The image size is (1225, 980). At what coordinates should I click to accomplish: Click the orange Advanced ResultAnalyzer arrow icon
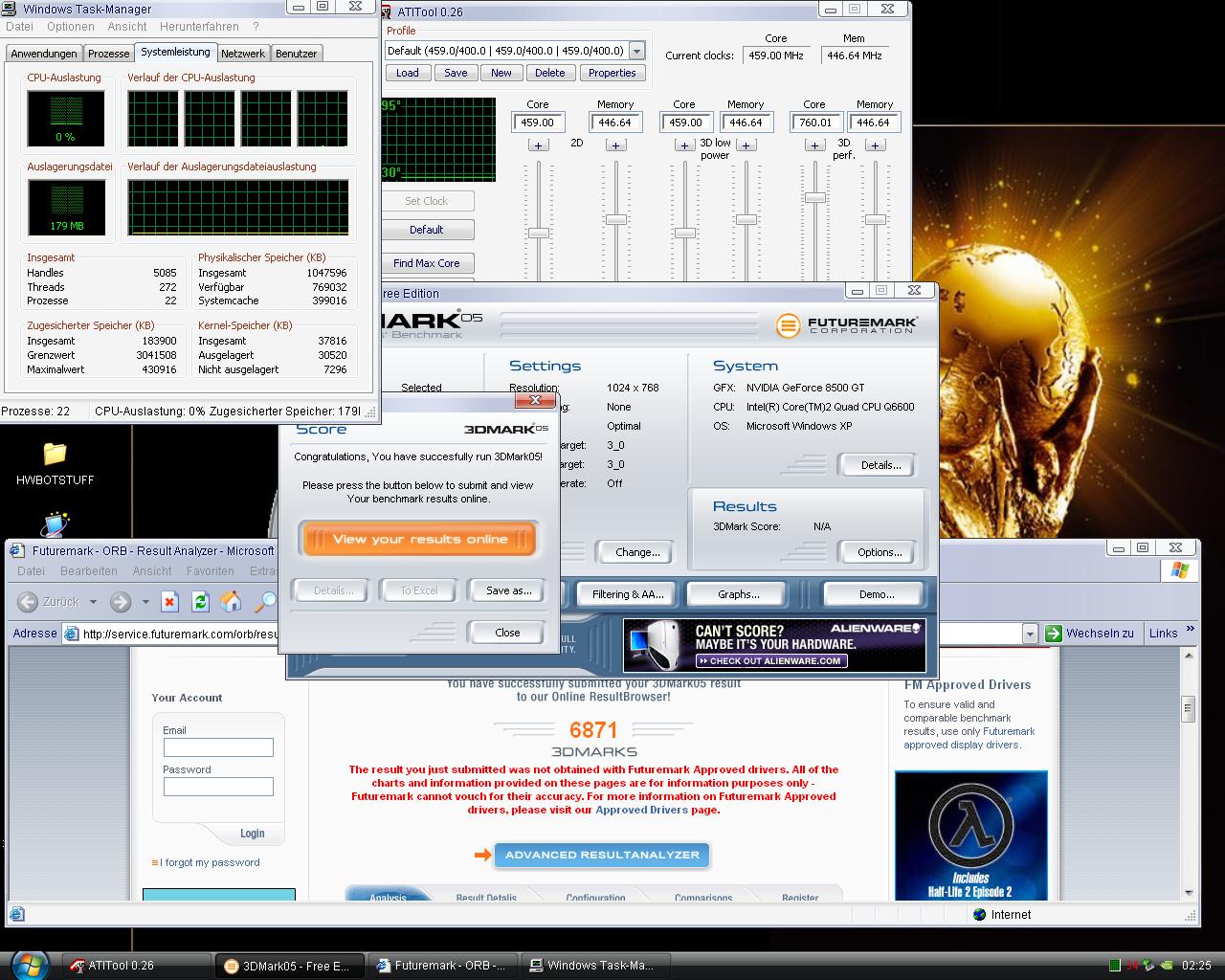pos(482,855)
